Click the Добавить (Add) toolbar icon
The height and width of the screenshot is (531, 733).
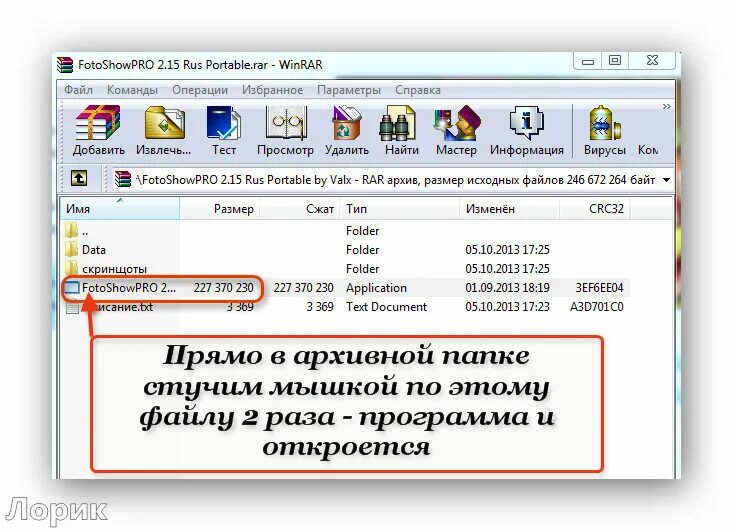(x=98, y=122)
